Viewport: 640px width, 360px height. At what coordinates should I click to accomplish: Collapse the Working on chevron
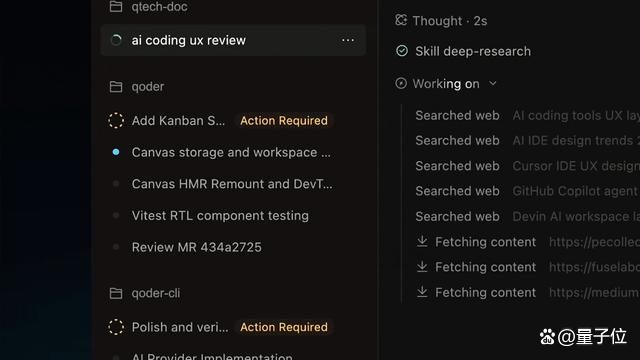[493, 84]
